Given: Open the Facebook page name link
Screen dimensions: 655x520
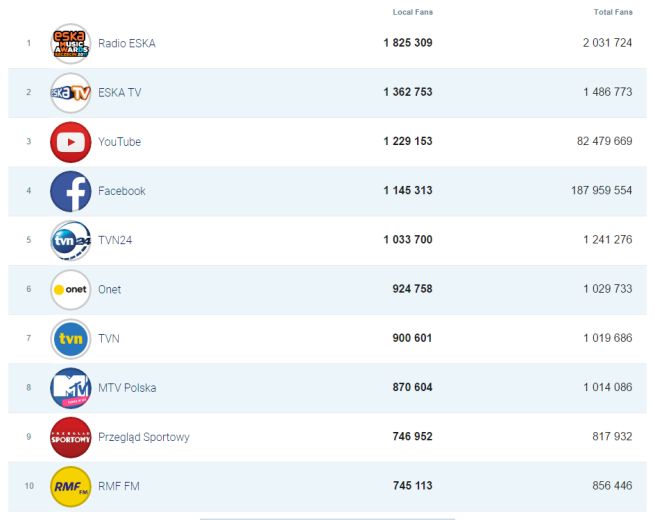Looking at the screenshot, I should [121, 191].
